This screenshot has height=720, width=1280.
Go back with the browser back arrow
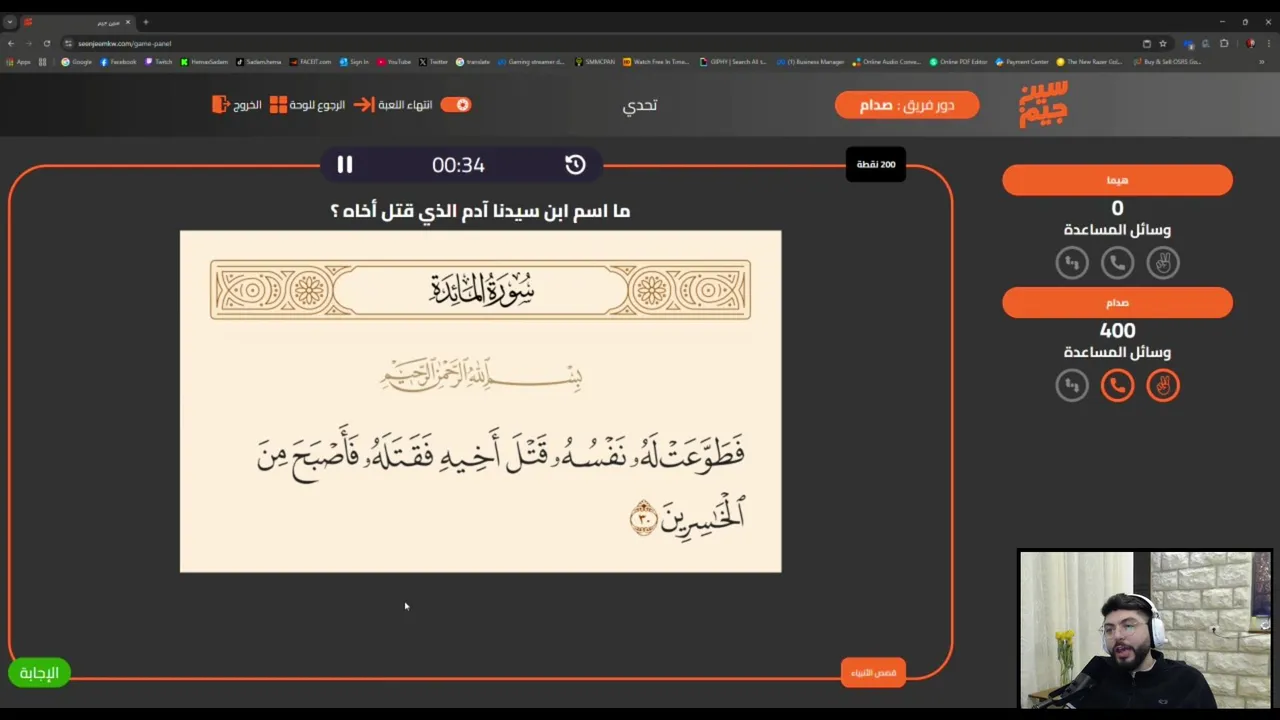(x=11, y=43)
